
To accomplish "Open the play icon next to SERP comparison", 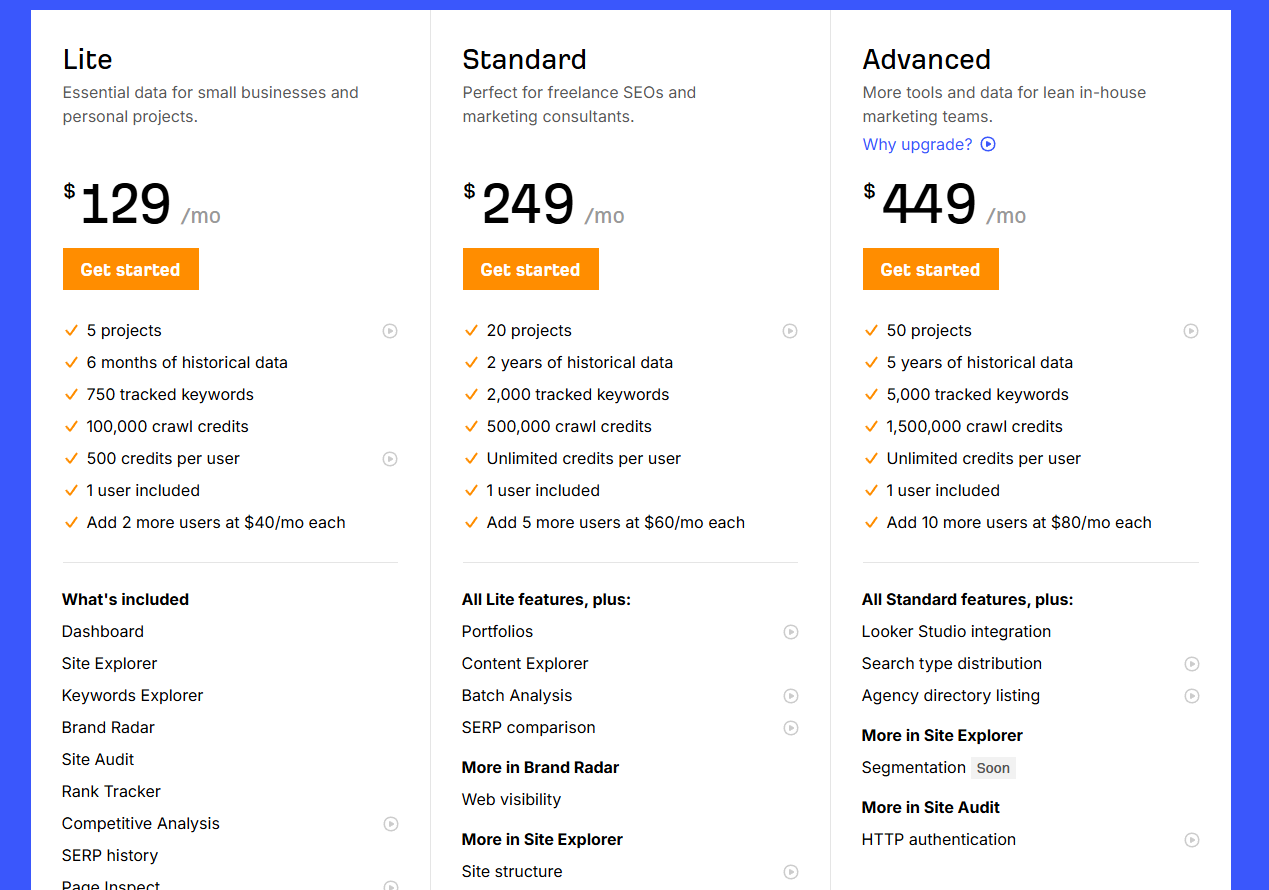I will point(790,728).
